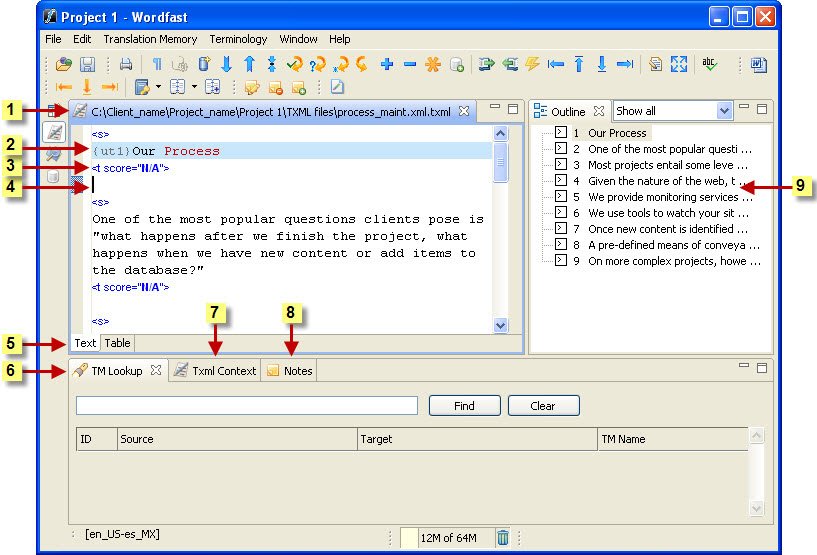Click the Print icon in toolbar

tap(126, 64)
